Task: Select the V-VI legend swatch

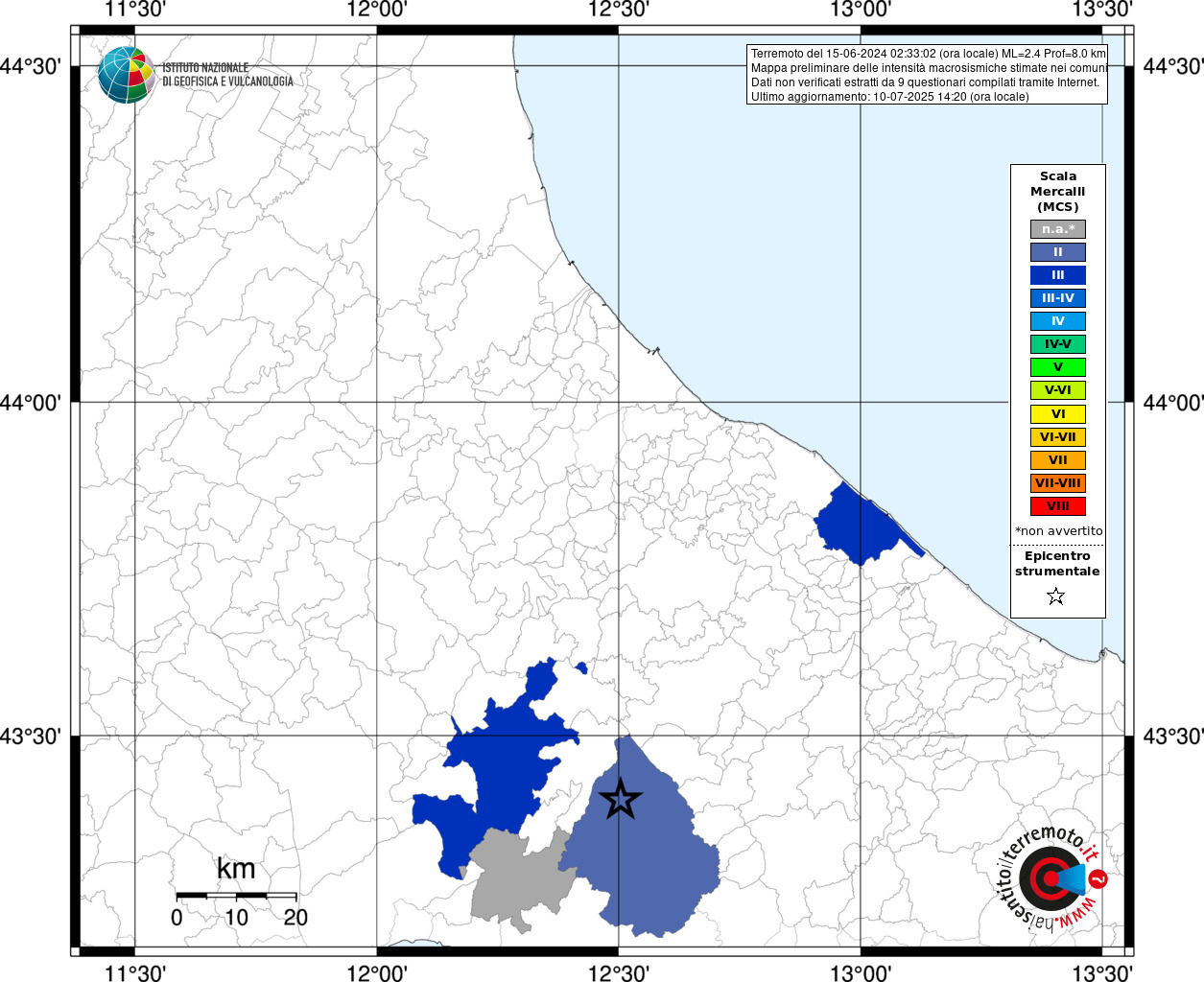Action: pos(1058,390)
